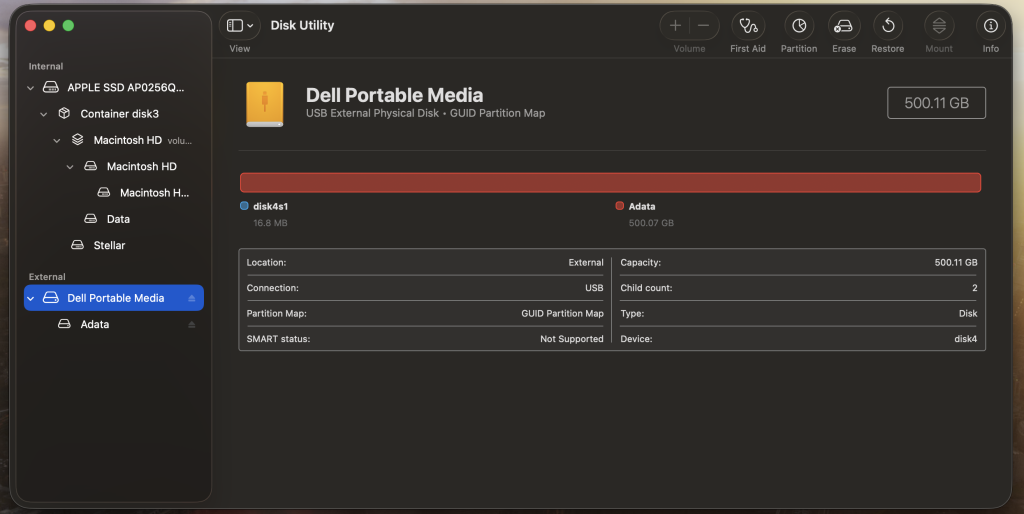
Task: Select APPLE SSD AP0256Q in the sidebar
Action: coord(114,88)
